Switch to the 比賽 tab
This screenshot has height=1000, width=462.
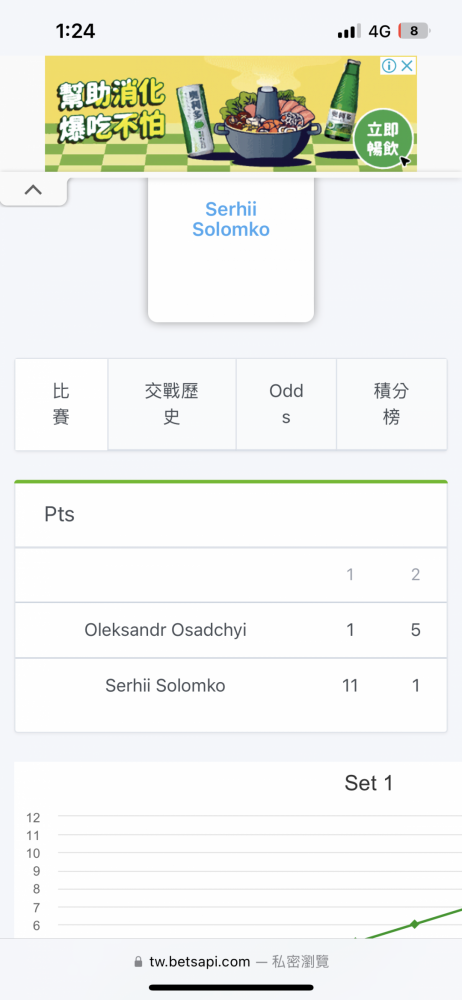[61, 404]
